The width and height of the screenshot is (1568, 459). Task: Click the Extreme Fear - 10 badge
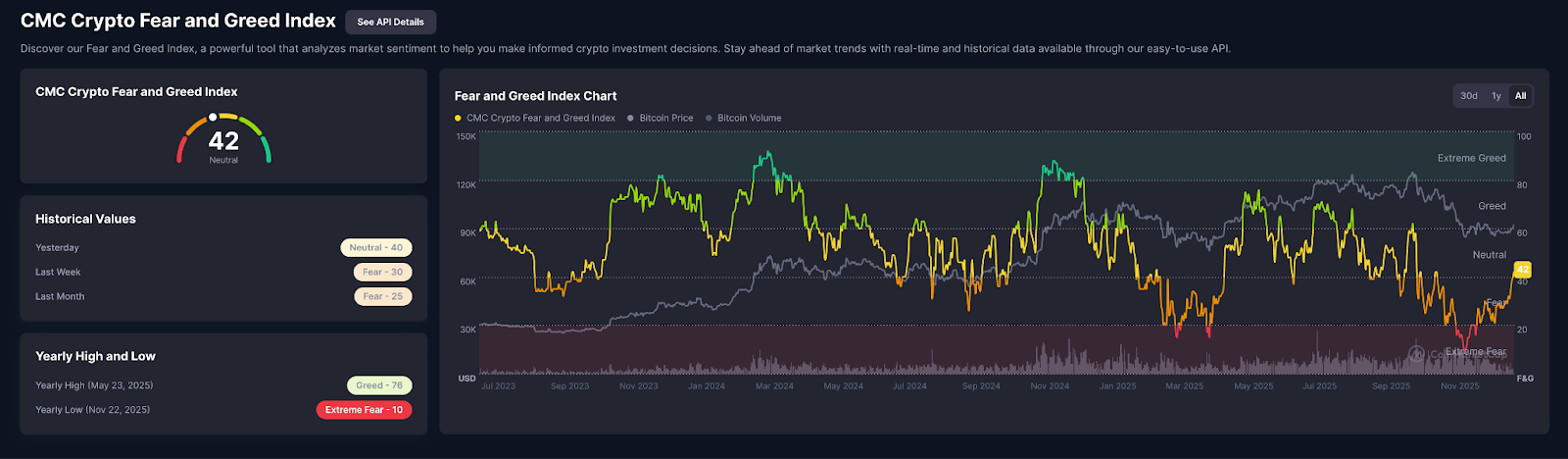click(364, 410)
